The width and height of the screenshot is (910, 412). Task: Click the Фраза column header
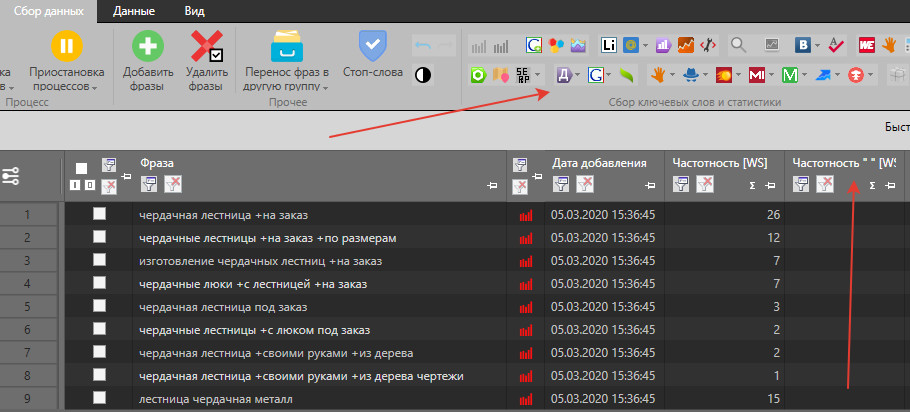(157, 163)
